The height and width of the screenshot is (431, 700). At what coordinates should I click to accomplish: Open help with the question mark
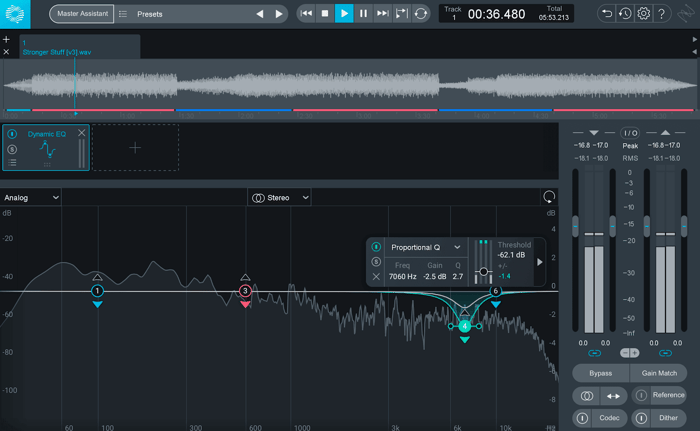(x=662, y=14)
